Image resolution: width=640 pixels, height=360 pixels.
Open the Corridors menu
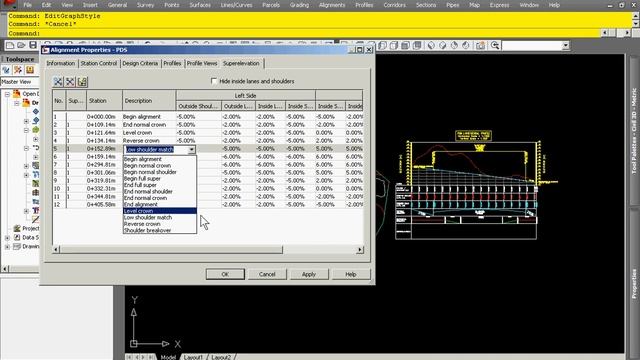(x=395, y=5)
